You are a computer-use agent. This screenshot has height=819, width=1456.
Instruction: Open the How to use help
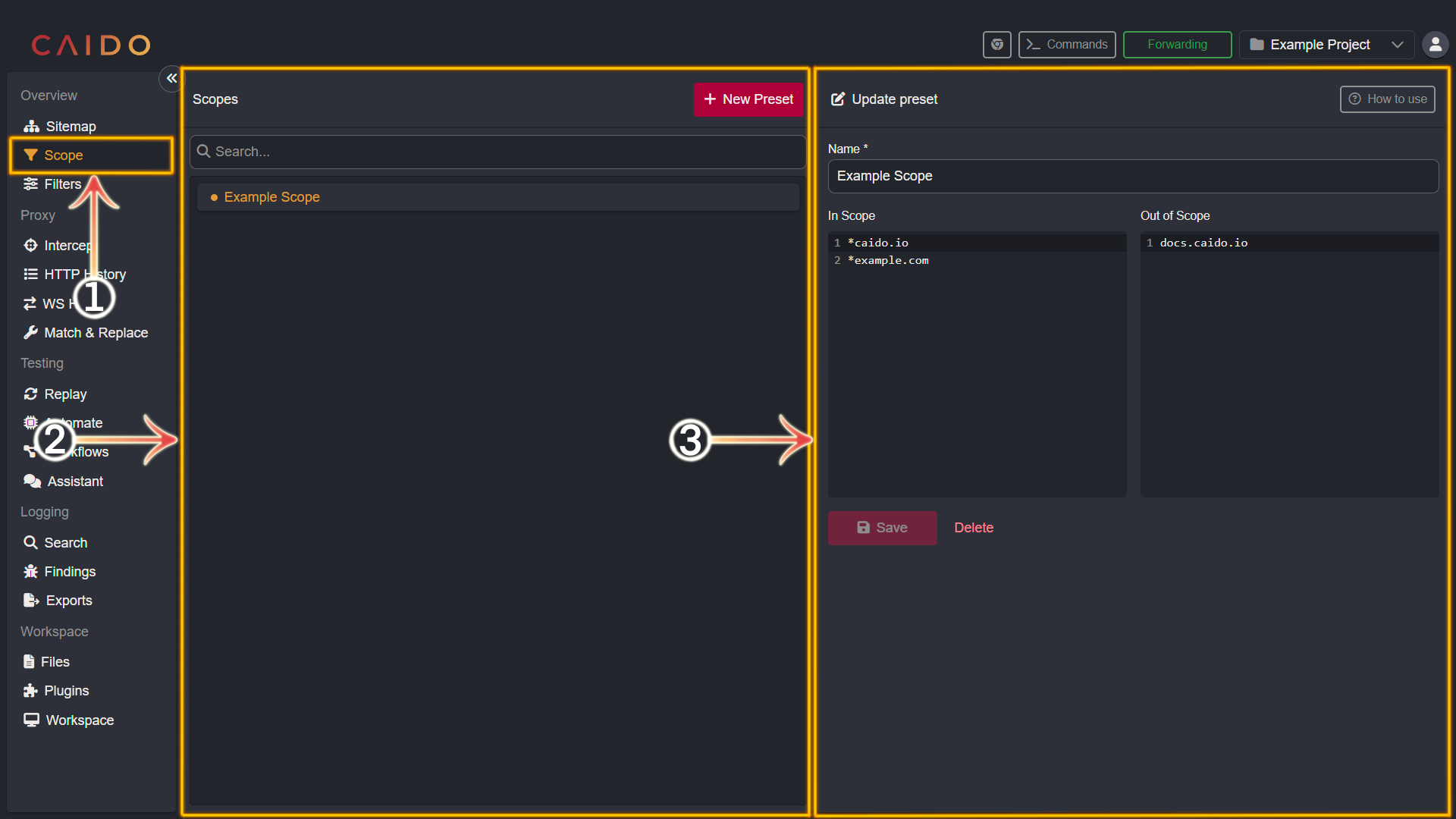pyautogui.click(x=1388, y=99)
